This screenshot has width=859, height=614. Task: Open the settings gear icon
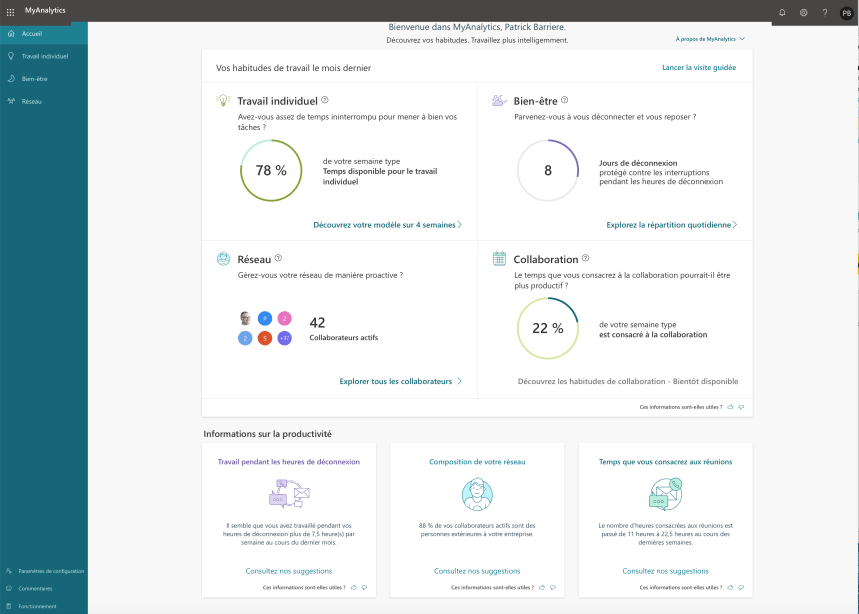point(803,12)
